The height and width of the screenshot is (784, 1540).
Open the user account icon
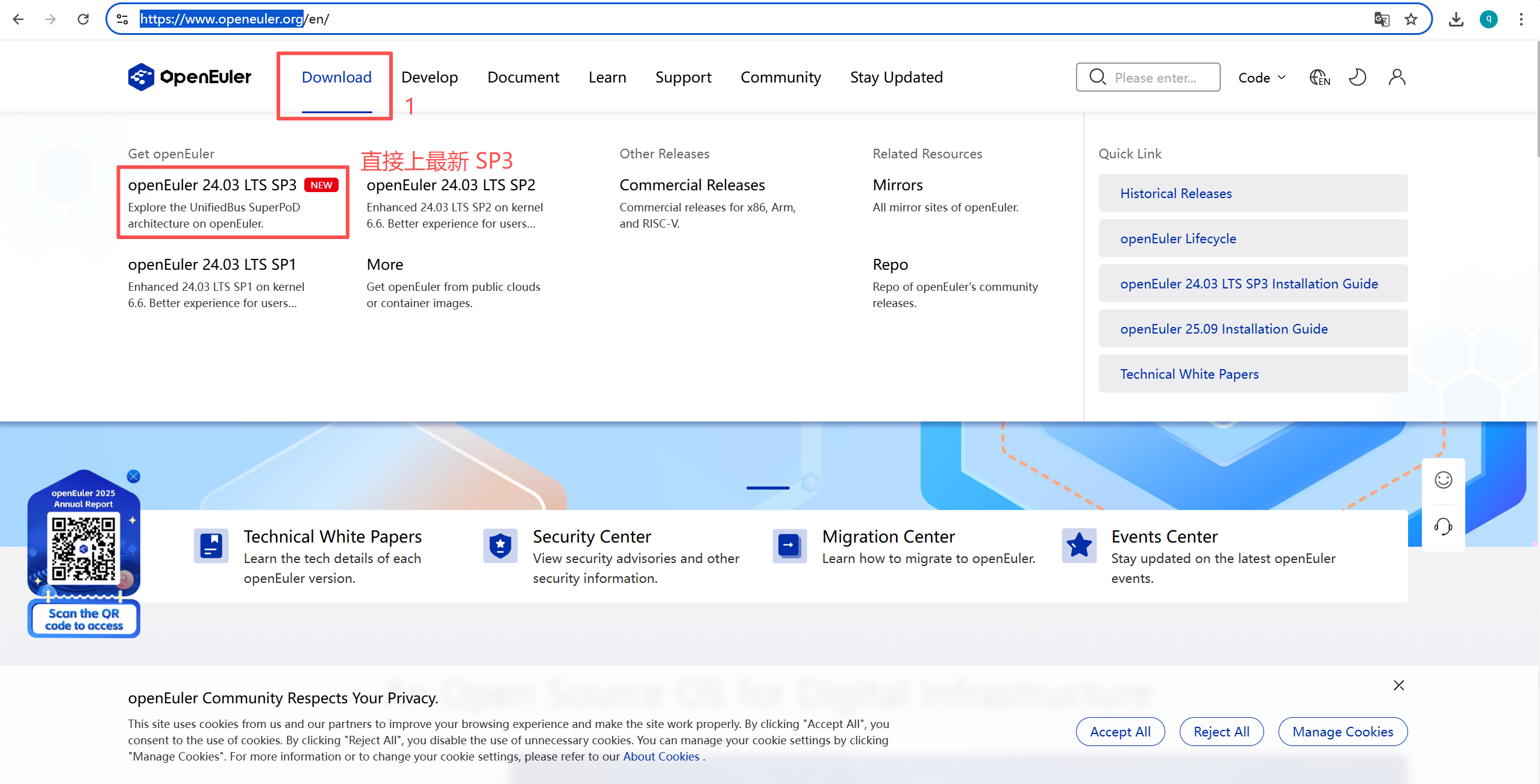coord(1397,77)
